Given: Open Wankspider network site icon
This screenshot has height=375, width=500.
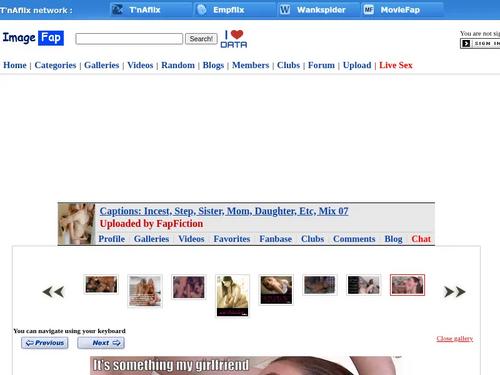Looking at the screenshot, I should 285,10.
